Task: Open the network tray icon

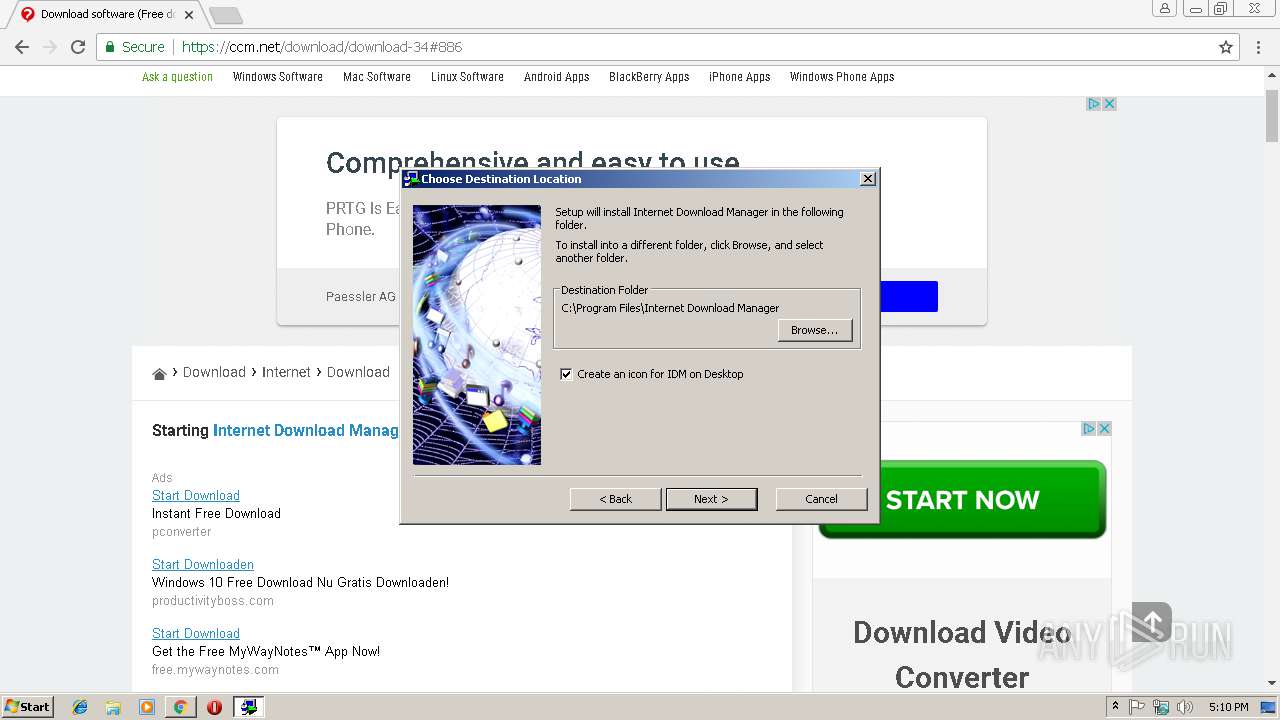Action: pyautogui.click(x=1161, y=707)
